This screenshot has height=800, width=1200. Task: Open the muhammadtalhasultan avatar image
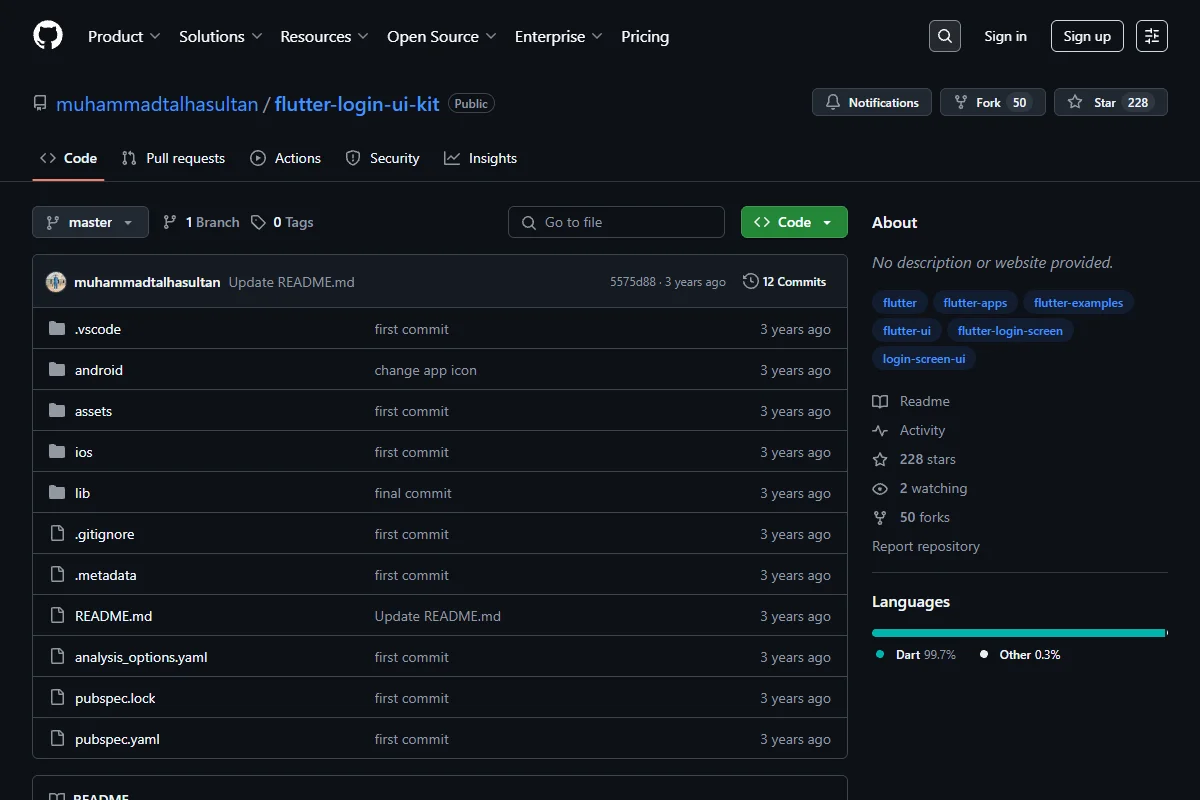point(56,282)
